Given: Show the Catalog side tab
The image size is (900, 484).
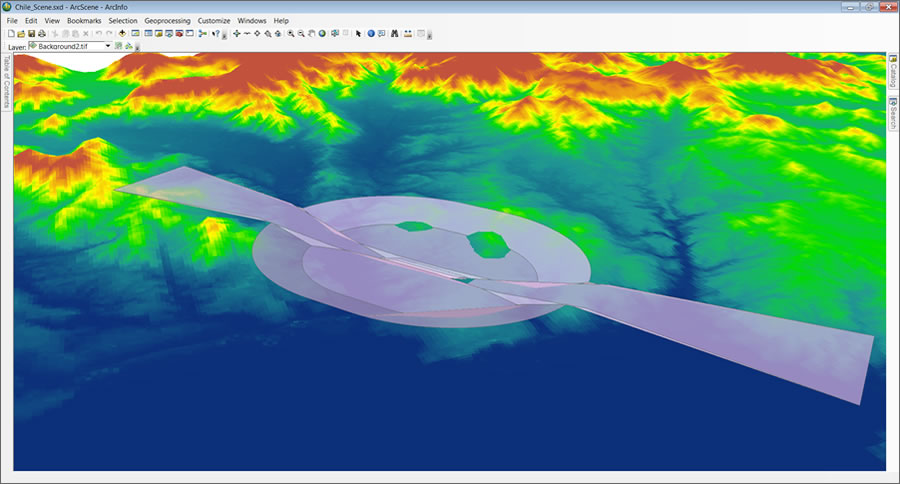Looking at the screenshot, I should pyautogui.click(x=893, y=72).
